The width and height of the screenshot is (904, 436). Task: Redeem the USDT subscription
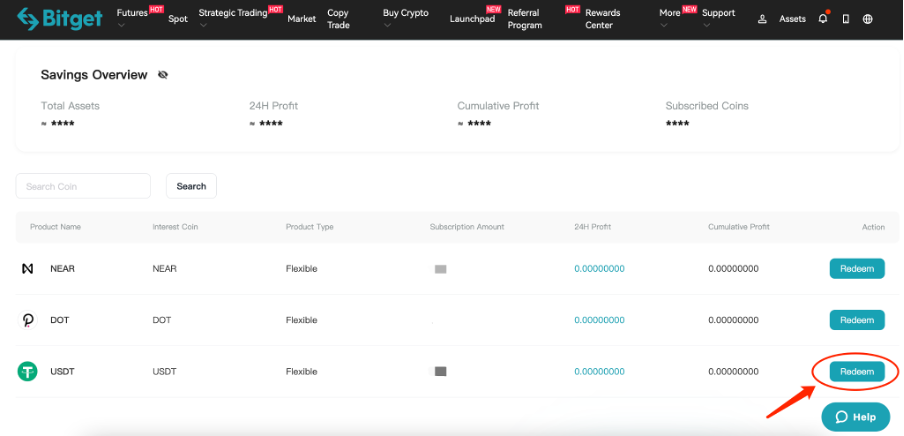857,371
